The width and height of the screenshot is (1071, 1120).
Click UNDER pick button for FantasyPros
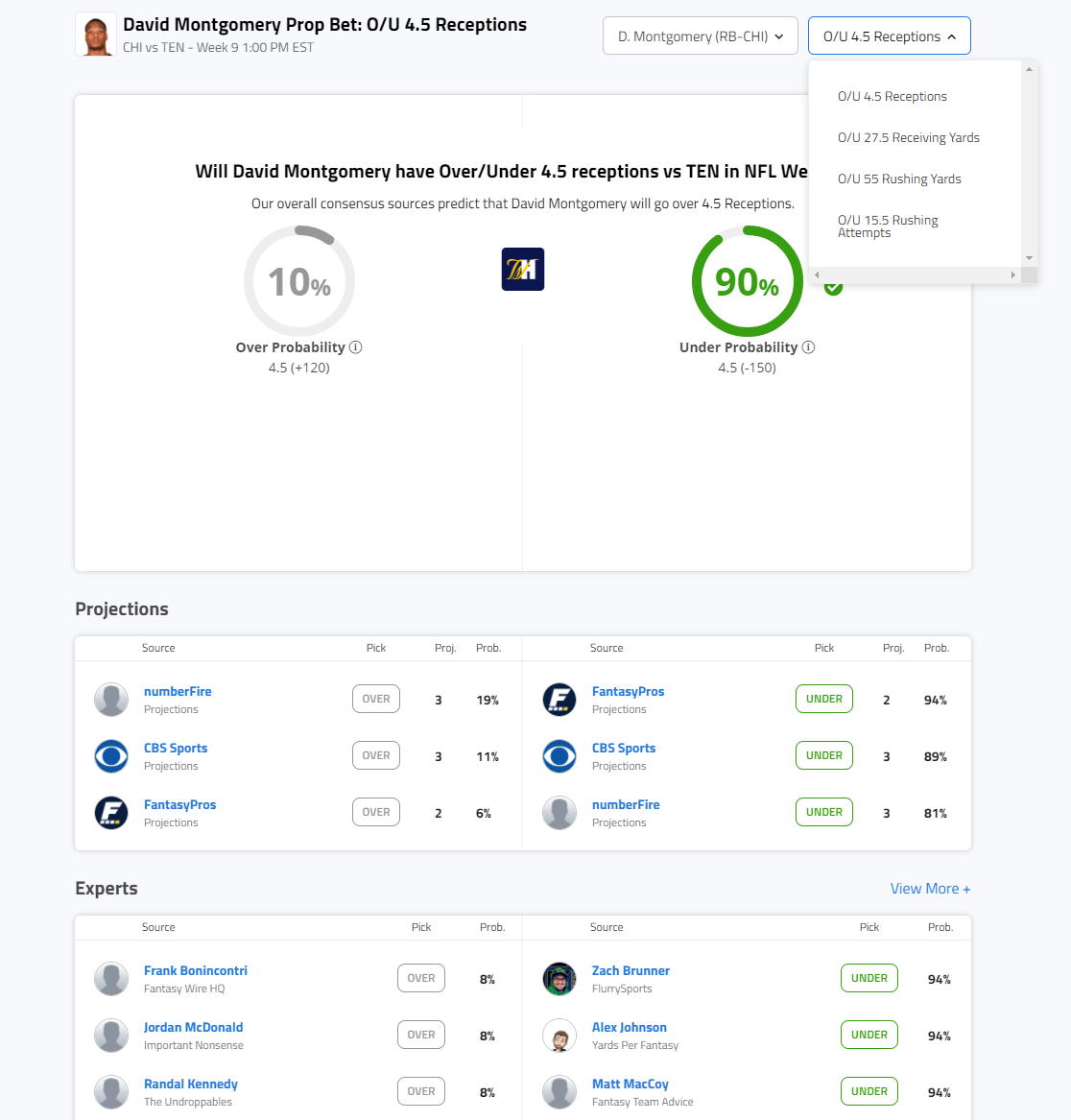824,699
